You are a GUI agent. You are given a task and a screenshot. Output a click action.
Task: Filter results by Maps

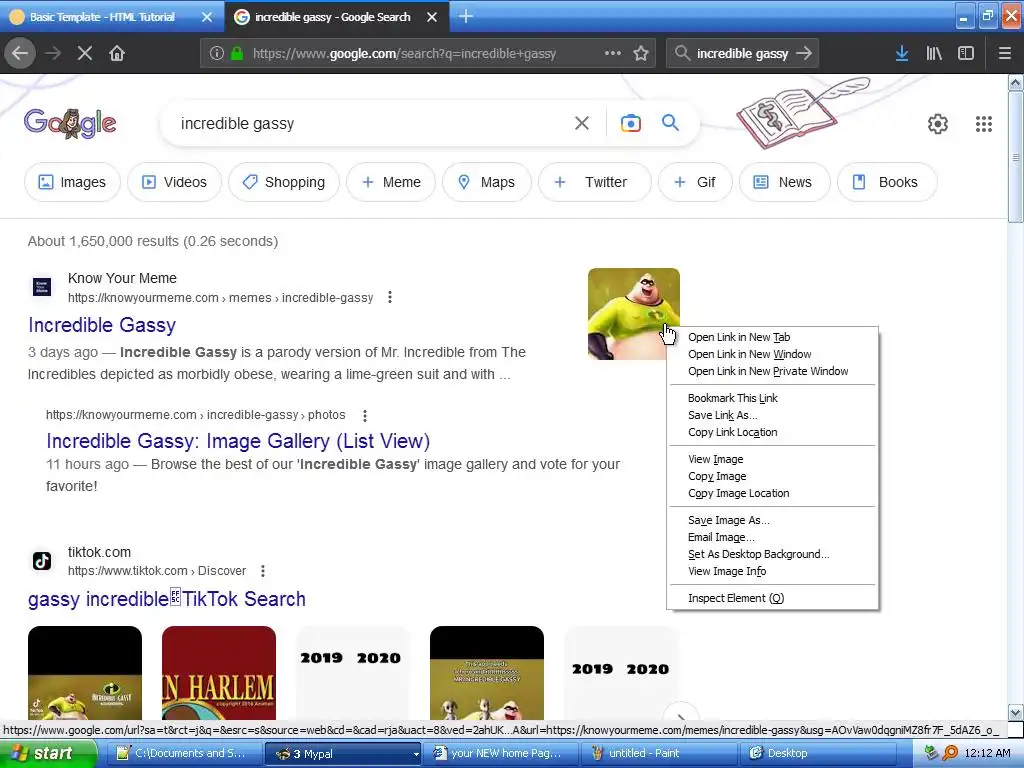pos(487,182)
